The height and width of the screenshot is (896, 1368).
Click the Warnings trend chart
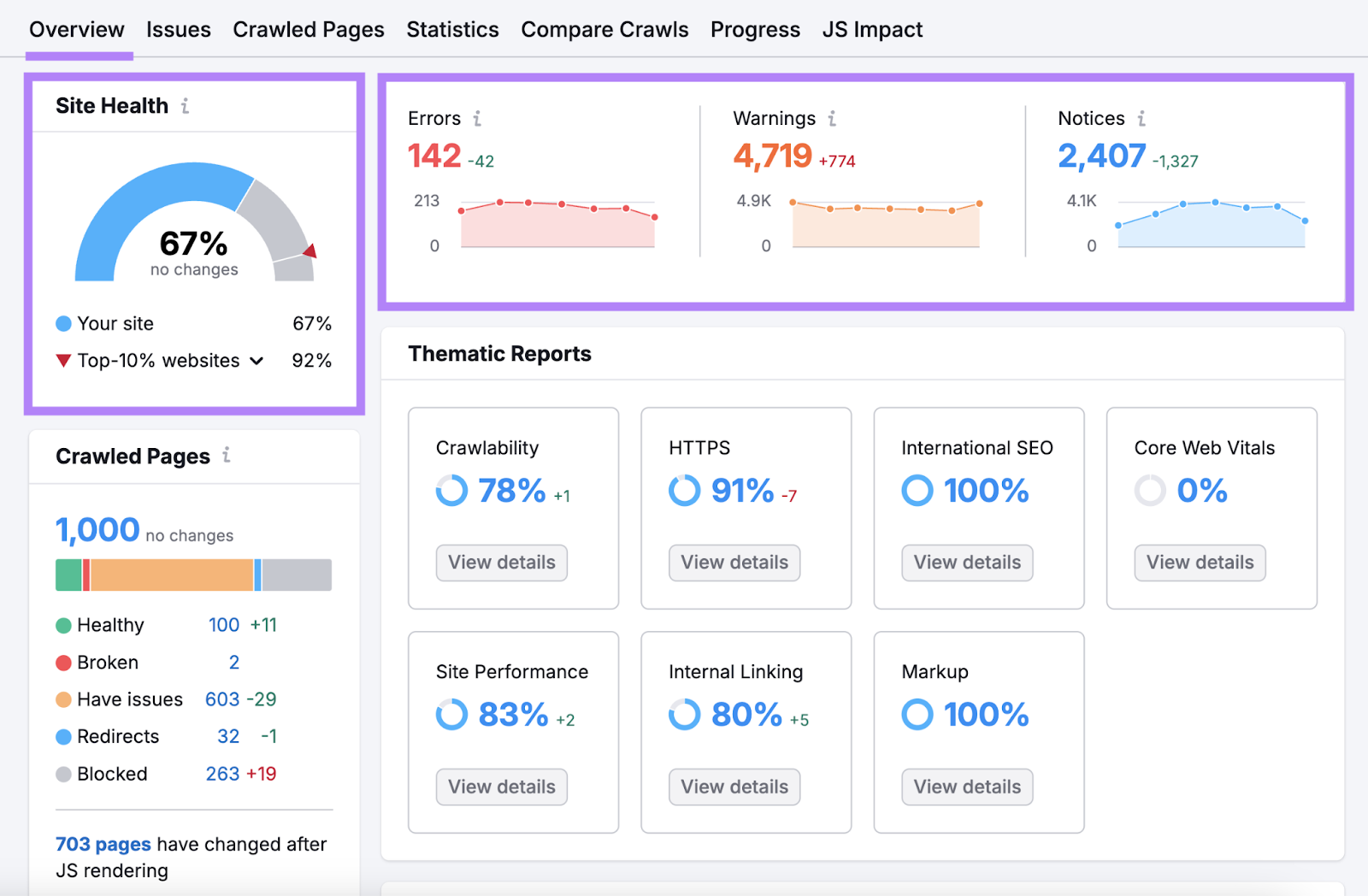click(x=886, y=224)
